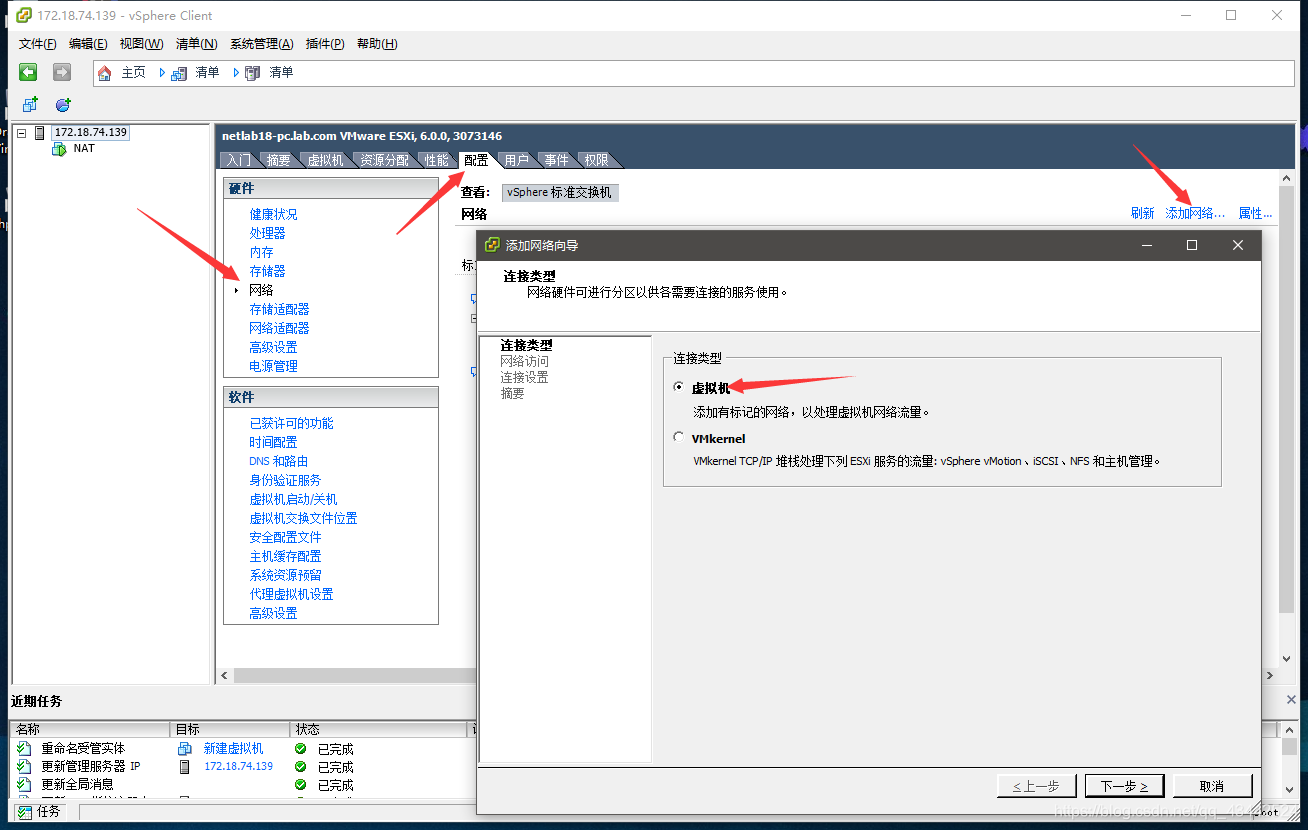Screen dimensions: 1308x830
Task: Select the 虚拟机 connection type radio button
Action: [680, 387]
